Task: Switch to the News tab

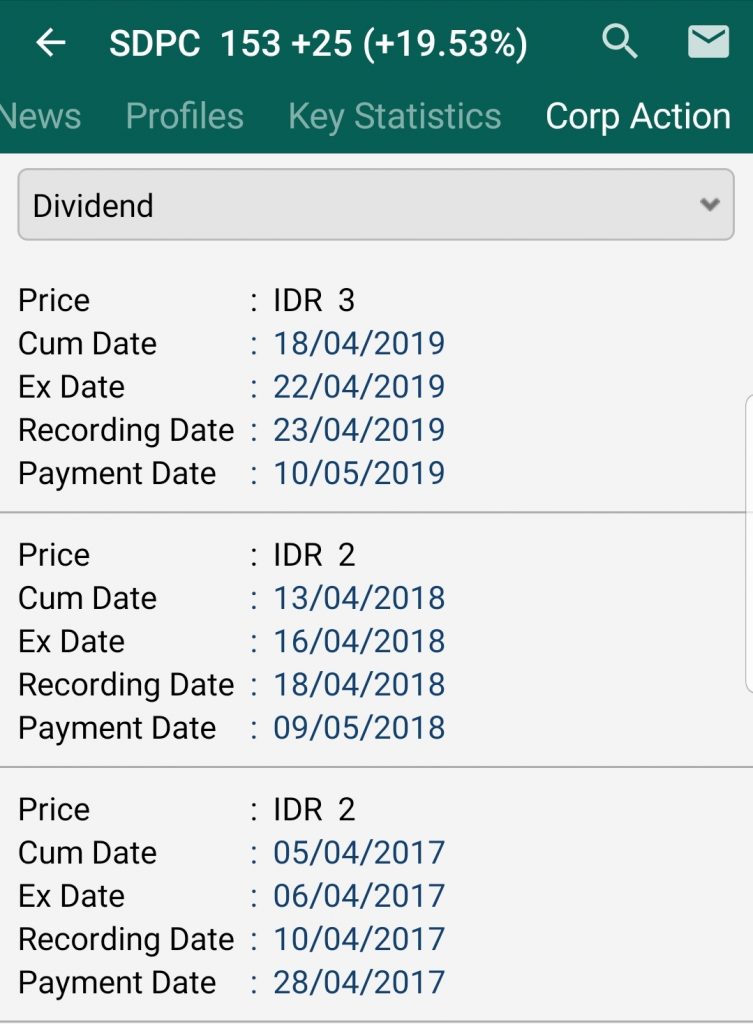Action: (x=40, y=116)
